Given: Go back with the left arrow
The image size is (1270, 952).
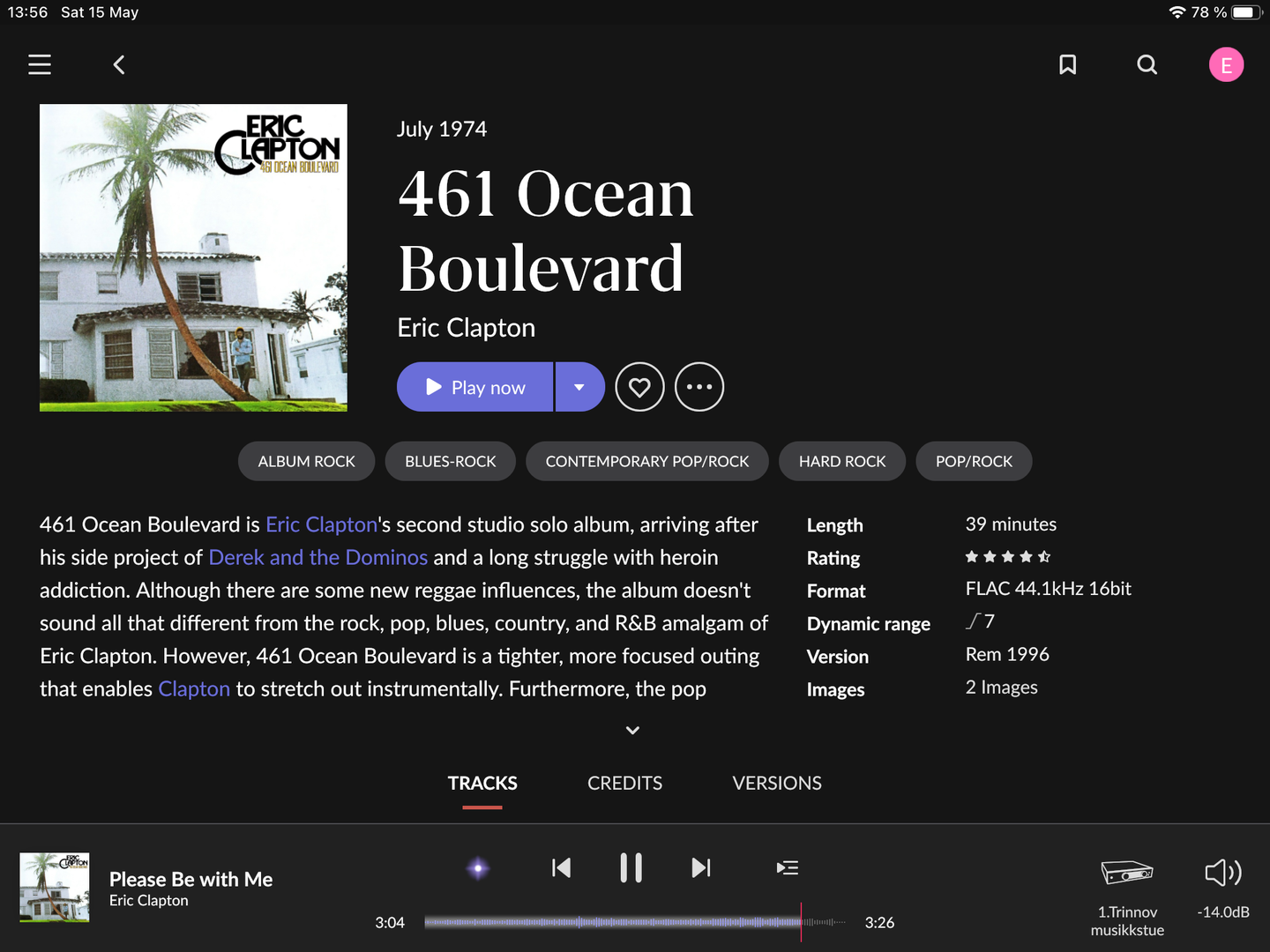Looking at the screenshot, I should coord(119,64).
